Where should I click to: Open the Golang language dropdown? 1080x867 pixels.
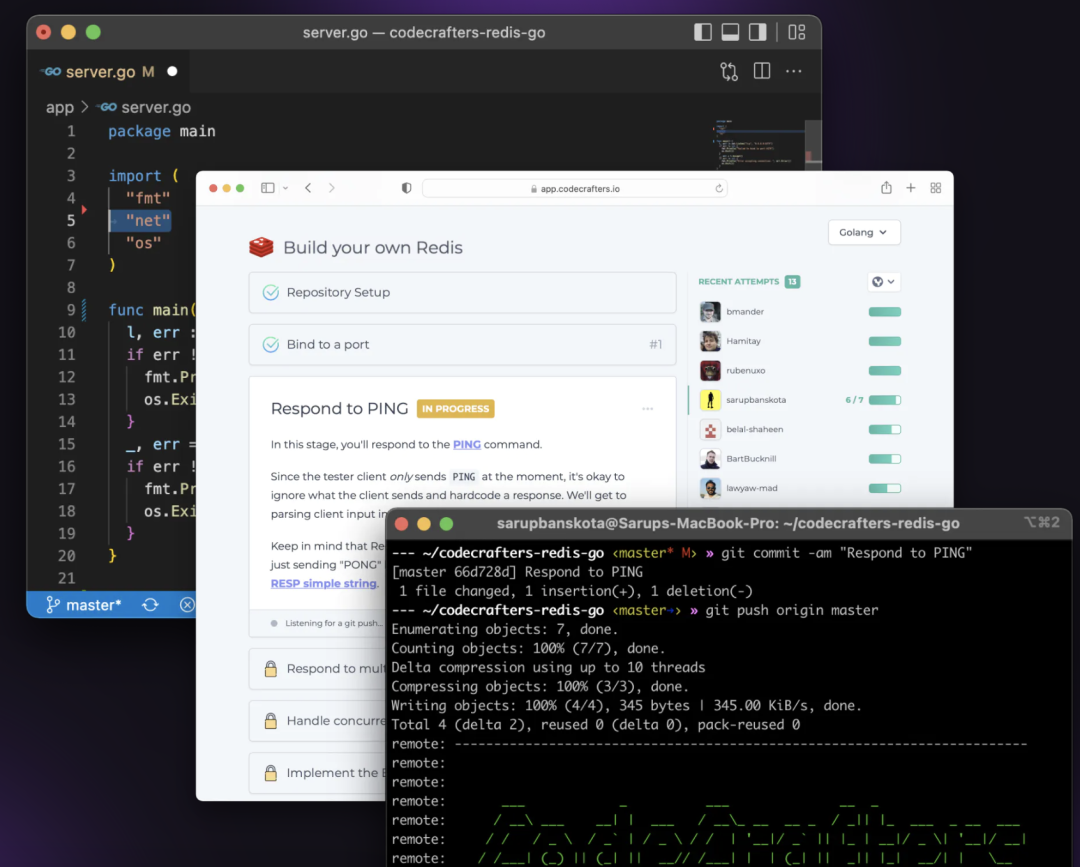pos(864,232)
